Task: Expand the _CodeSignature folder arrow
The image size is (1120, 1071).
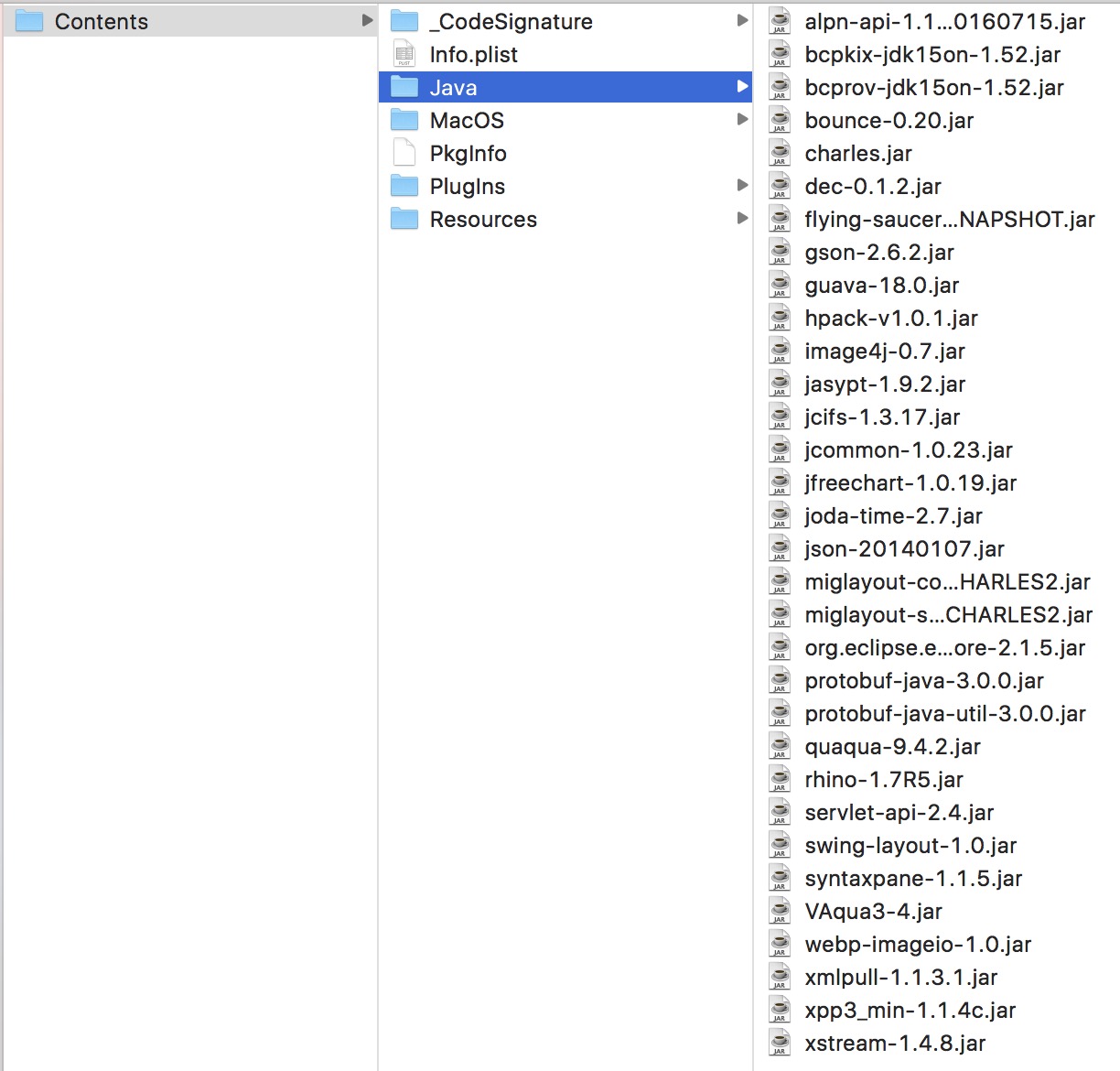Action: tap(742, 20)
